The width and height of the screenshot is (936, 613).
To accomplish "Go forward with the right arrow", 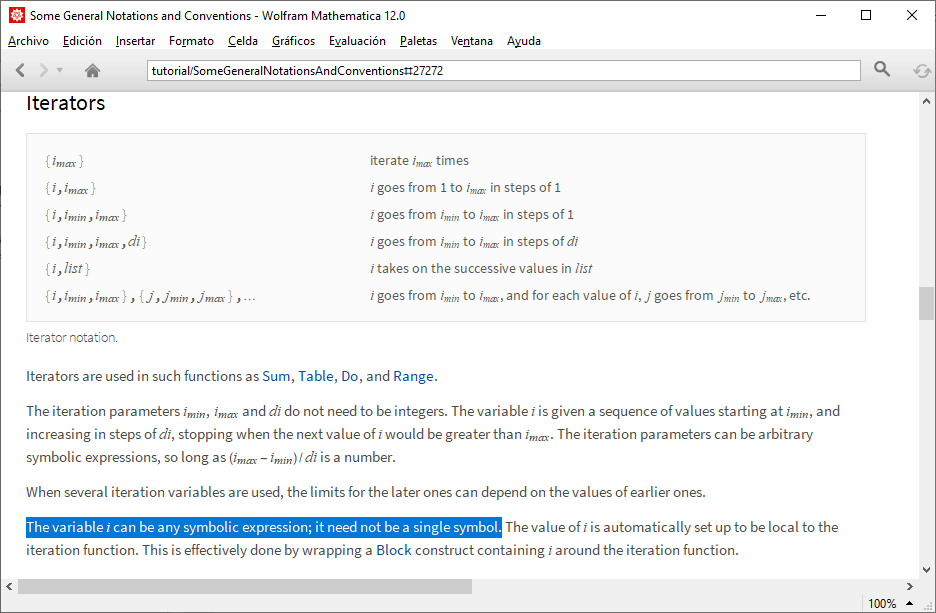I will [x=44, y=70].
